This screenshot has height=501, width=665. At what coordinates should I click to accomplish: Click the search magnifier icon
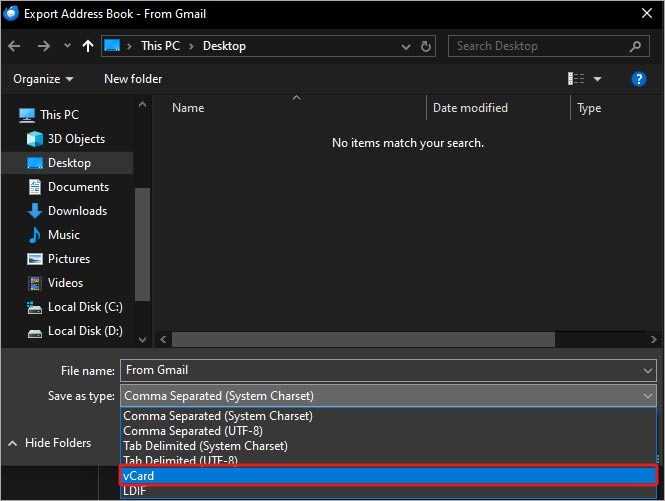coord(635,46)
